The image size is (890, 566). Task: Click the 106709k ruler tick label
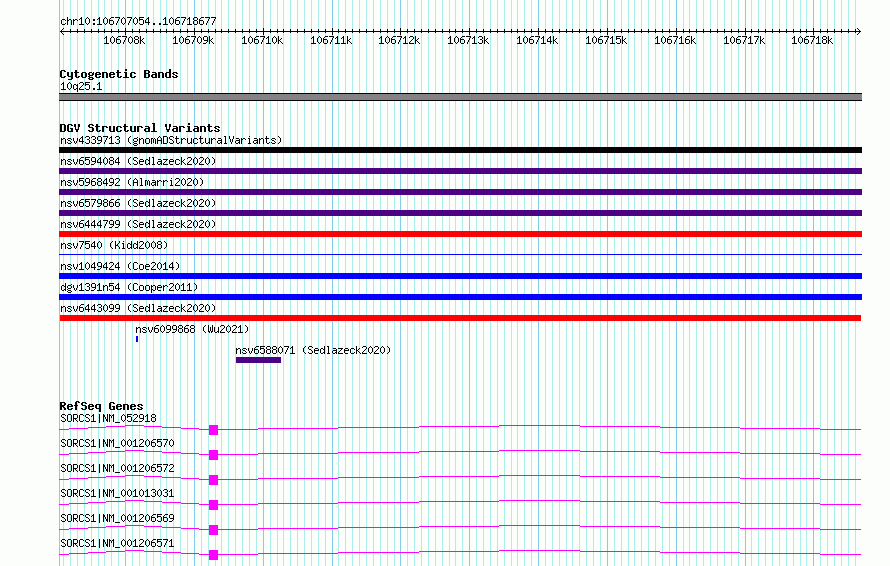[x=193, y=40]
